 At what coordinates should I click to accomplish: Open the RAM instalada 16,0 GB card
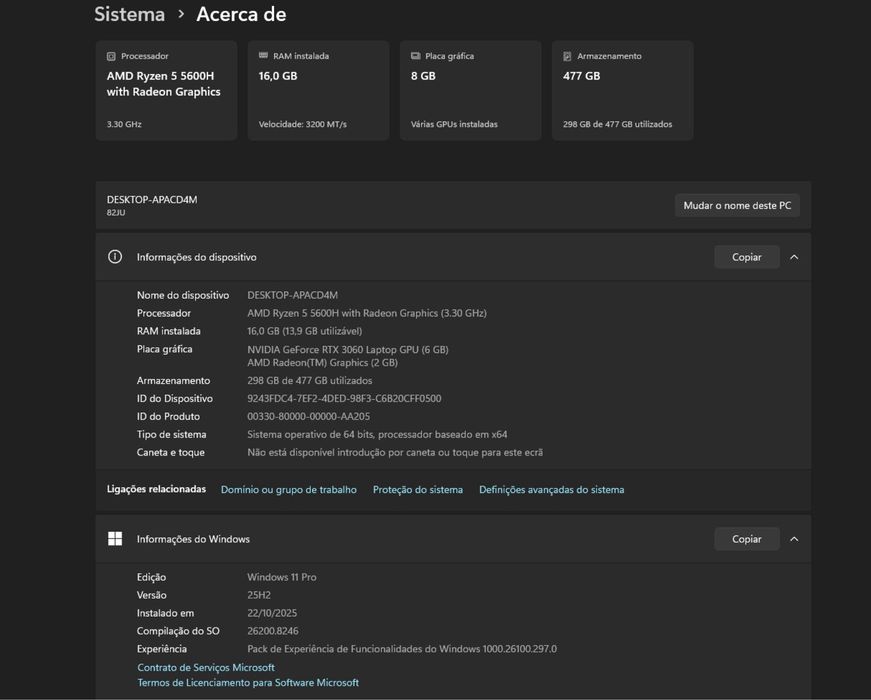(x=318, y=91)
